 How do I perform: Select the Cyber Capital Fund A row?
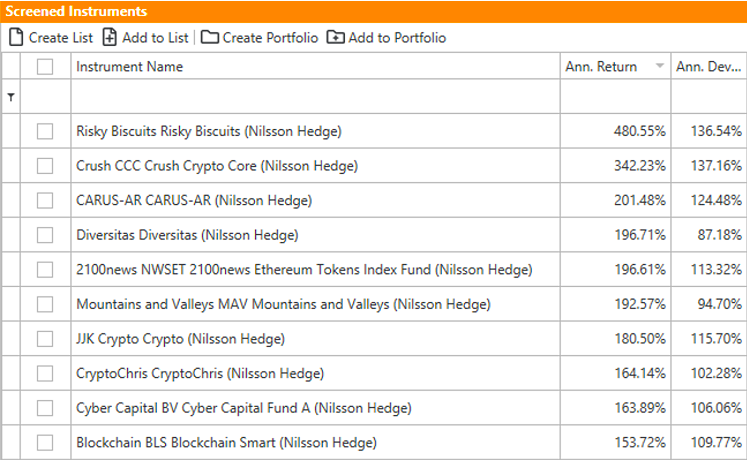[x=374, y=408]
